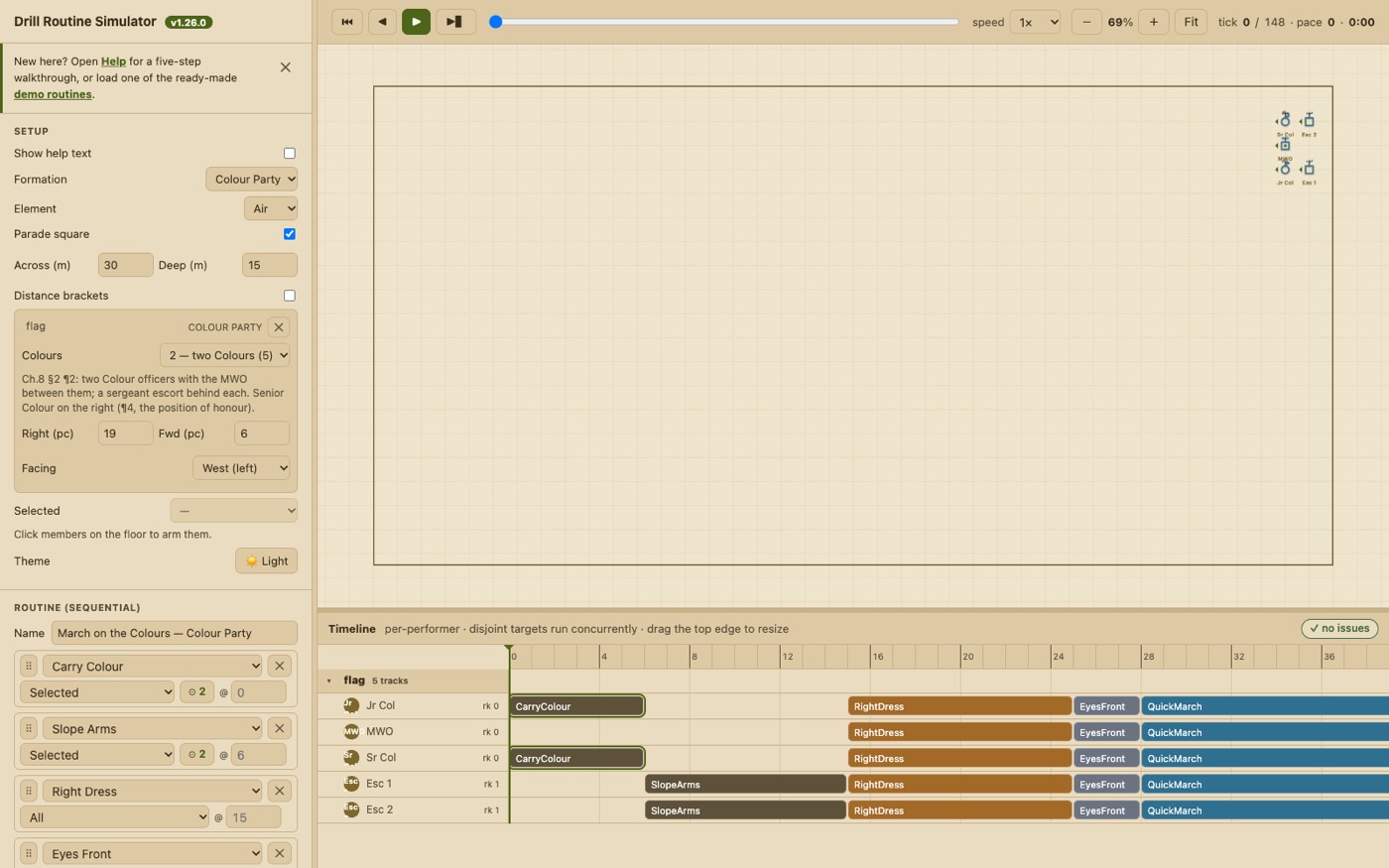Zoom out with the minus button
The height and width of the screenshot is (868, 1389).
[x=1086, y=21]
